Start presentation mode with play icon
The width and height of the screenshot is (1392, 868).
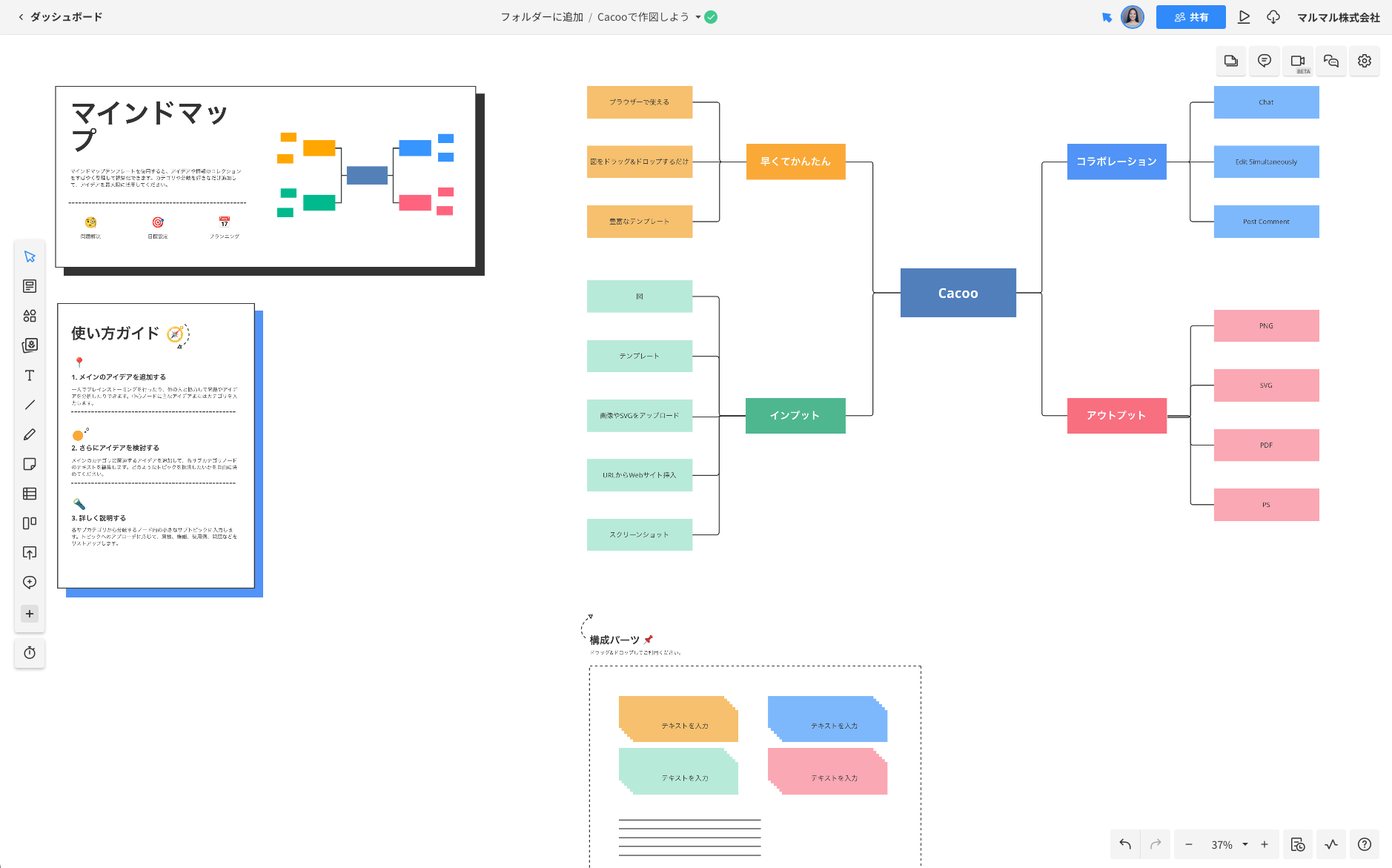click(x=1244, y=17)
